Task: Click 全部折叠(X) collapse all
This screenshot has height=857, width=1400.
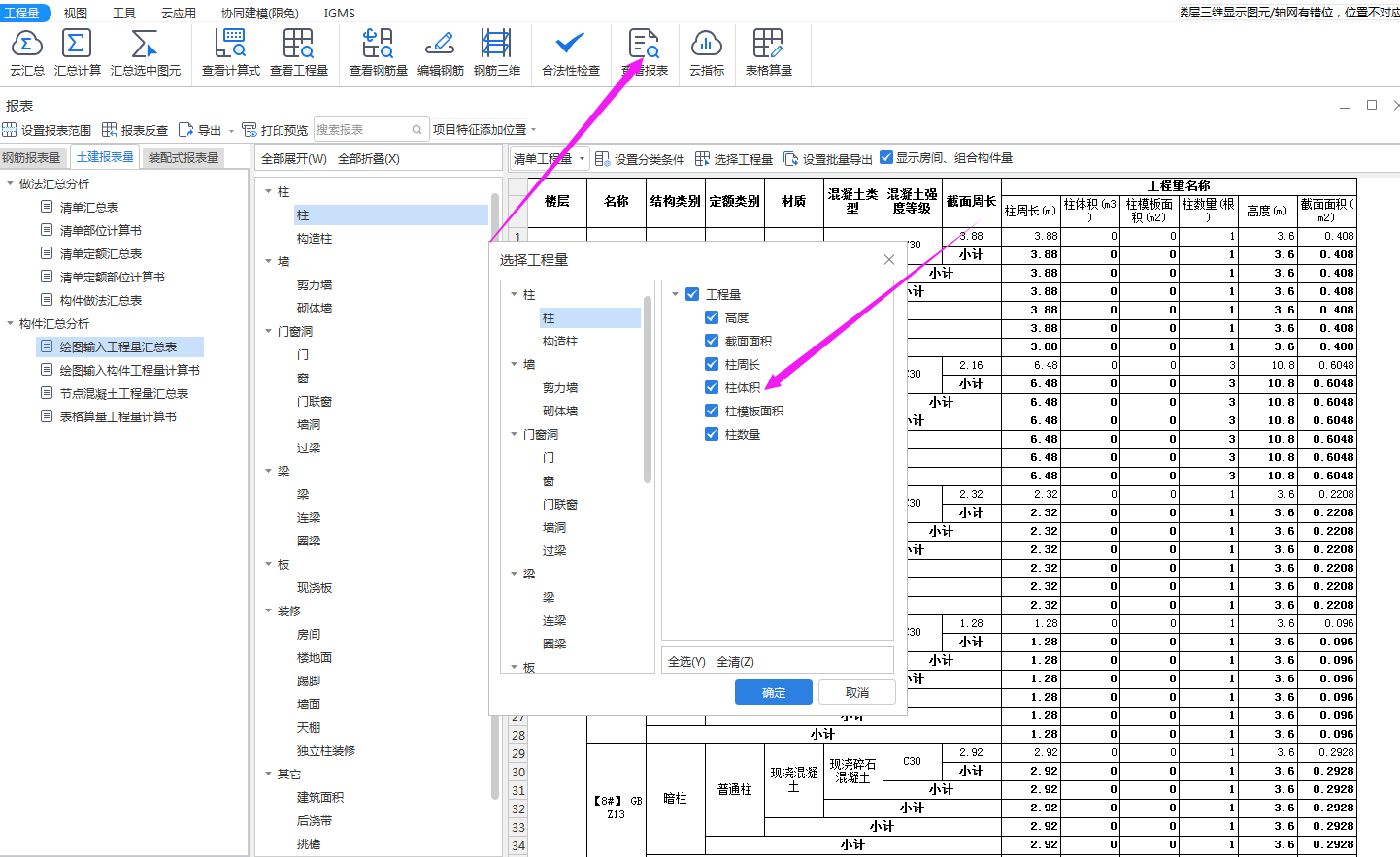Action: point(369,158)
